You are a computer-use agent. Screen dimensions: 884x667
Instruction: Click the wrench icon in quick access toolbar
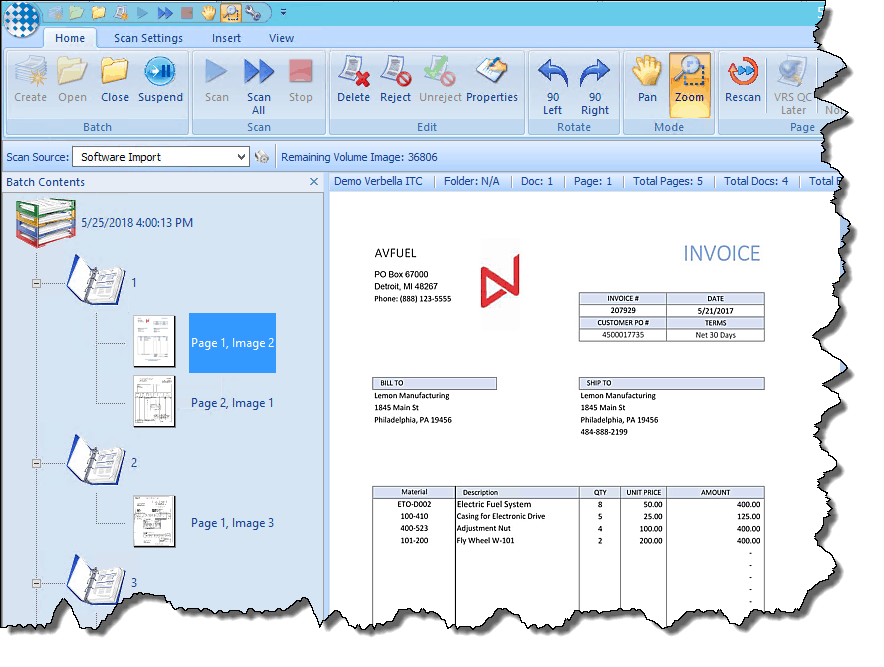click(253, 12)
